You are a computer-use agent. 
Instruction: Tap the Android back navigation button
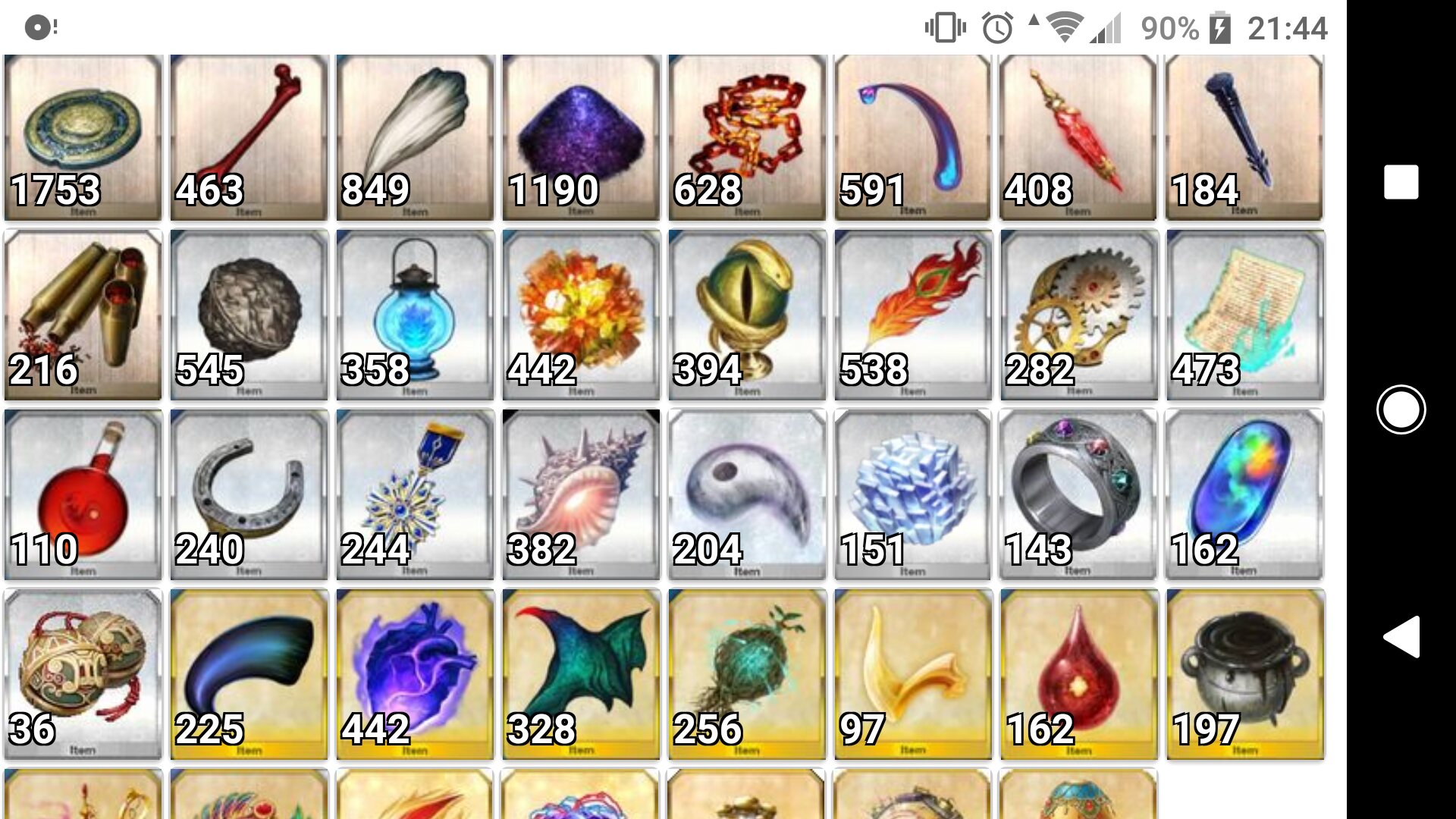point(1401,637)
